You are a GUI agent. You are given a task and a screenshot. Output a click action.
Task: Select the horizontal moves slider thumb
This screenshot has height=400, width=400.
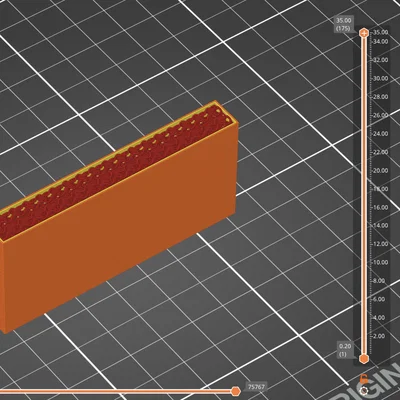236,391
